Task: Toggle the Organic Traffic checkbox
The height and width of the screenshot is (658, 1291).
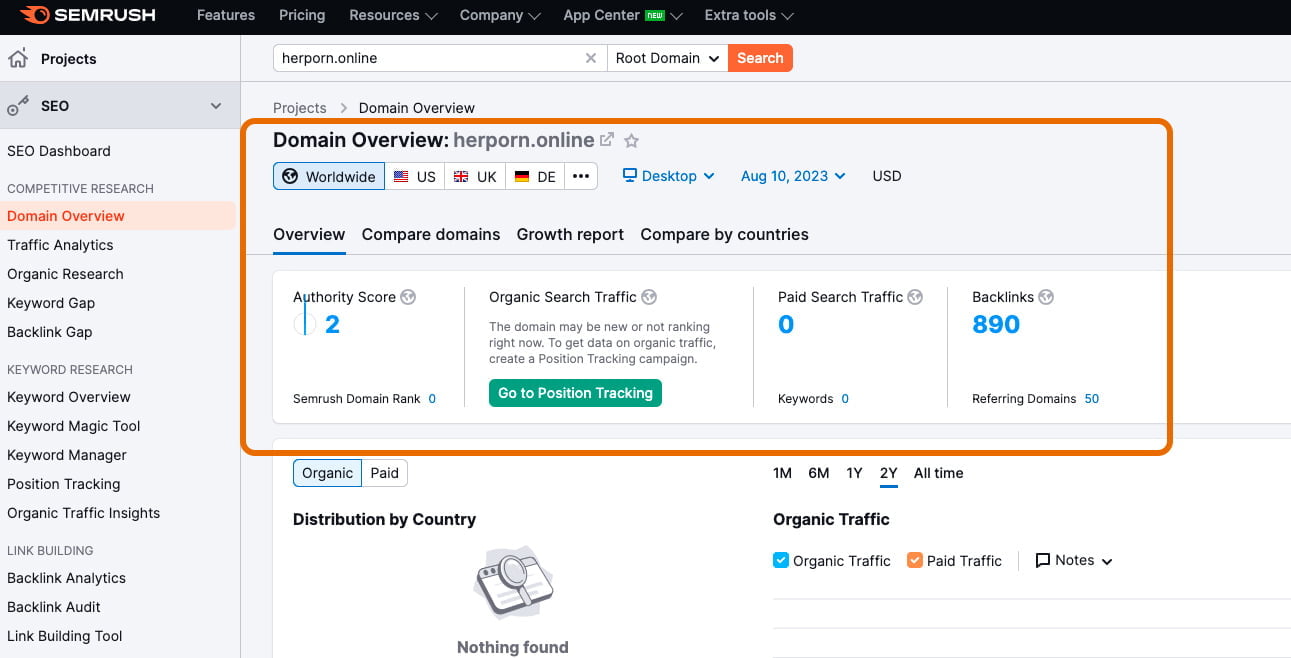Action: pyautogui.click(x=781, y=560)
